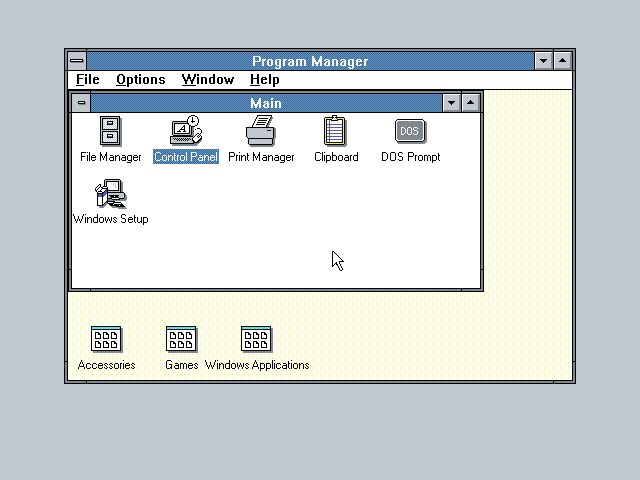Select the Accessories program group icon
Screen dimensions: 640x480
(x=106, y=340)
